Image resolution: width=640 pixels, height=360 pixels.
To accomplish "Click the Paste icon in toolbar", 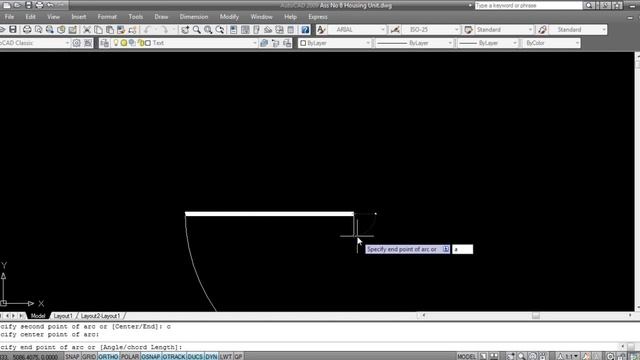I will [x=110, y=29].
